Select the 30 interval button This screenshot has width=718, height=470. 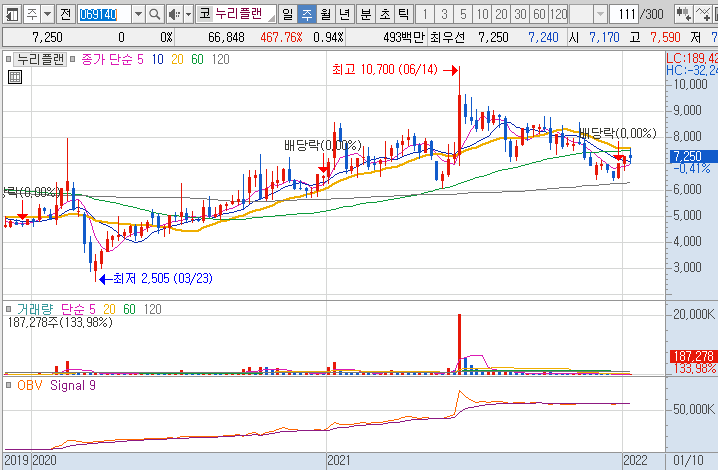point(520,15)
